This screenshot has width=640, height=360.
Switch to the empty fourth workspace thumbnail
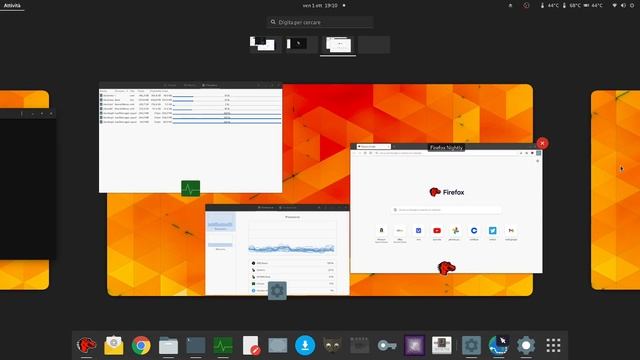point(374,44)
